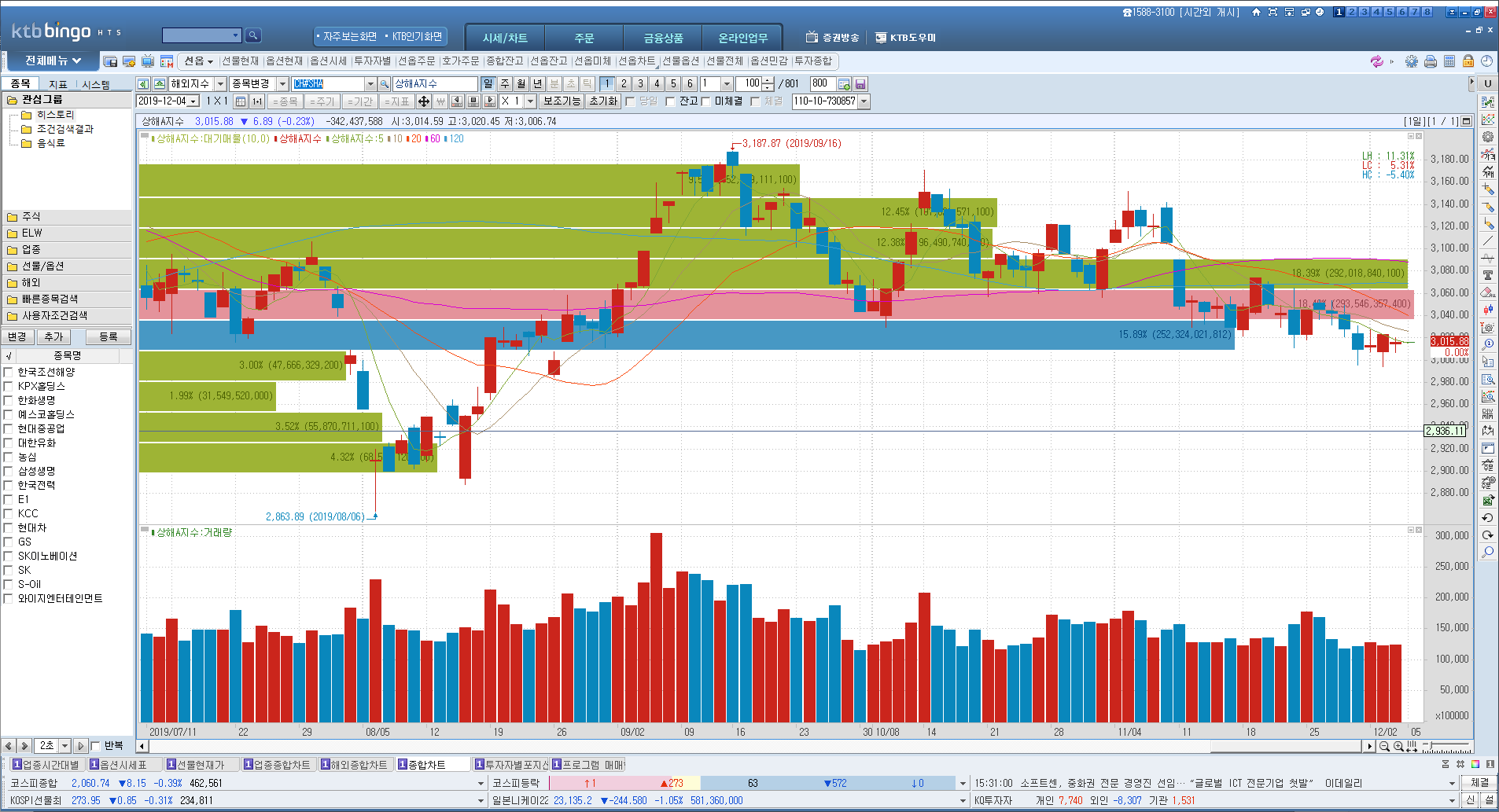Click the grid layout icon beside 1X1
Screen dimensions: 1499x812
pos(241,101)
